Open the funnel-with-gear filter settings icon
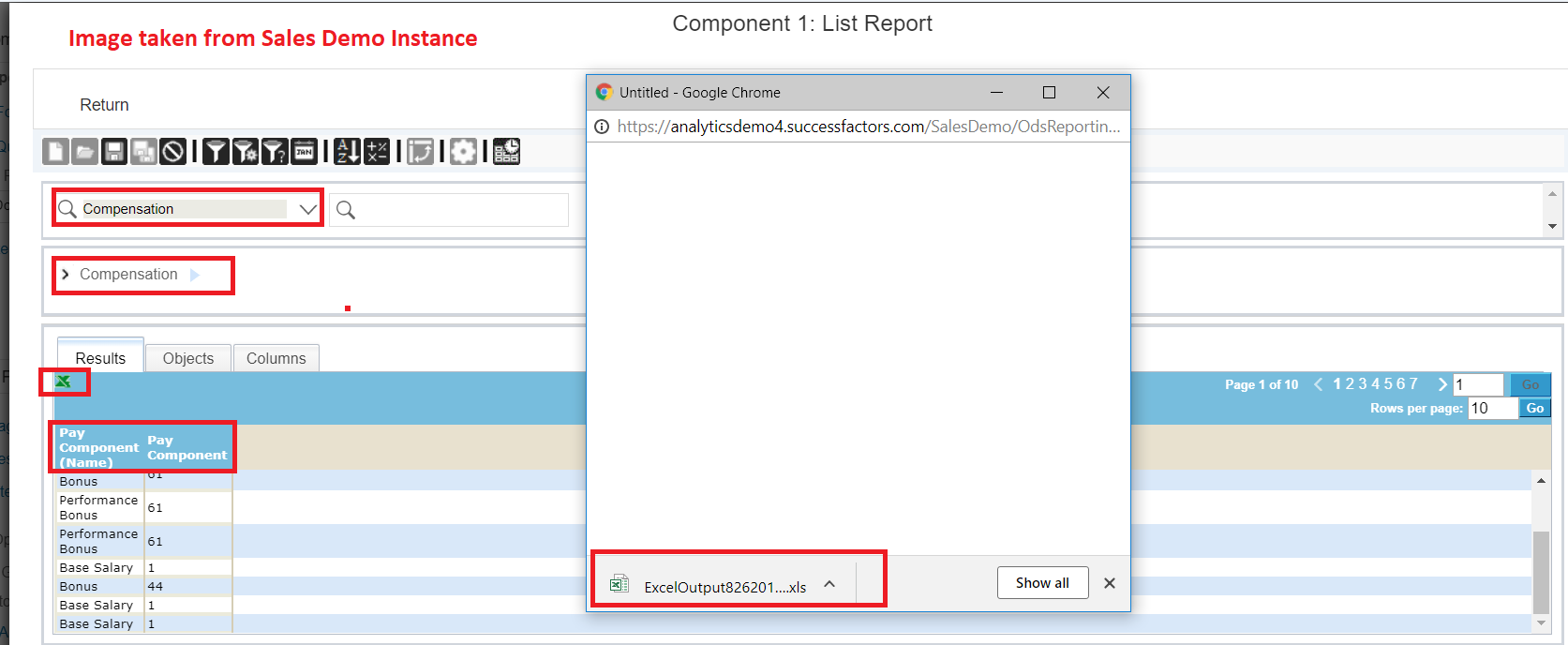 tap(246, 151)
